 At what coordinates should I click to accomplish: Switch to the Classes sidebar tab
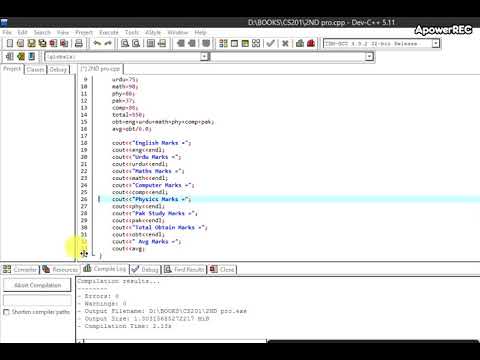tap(35, 69)
